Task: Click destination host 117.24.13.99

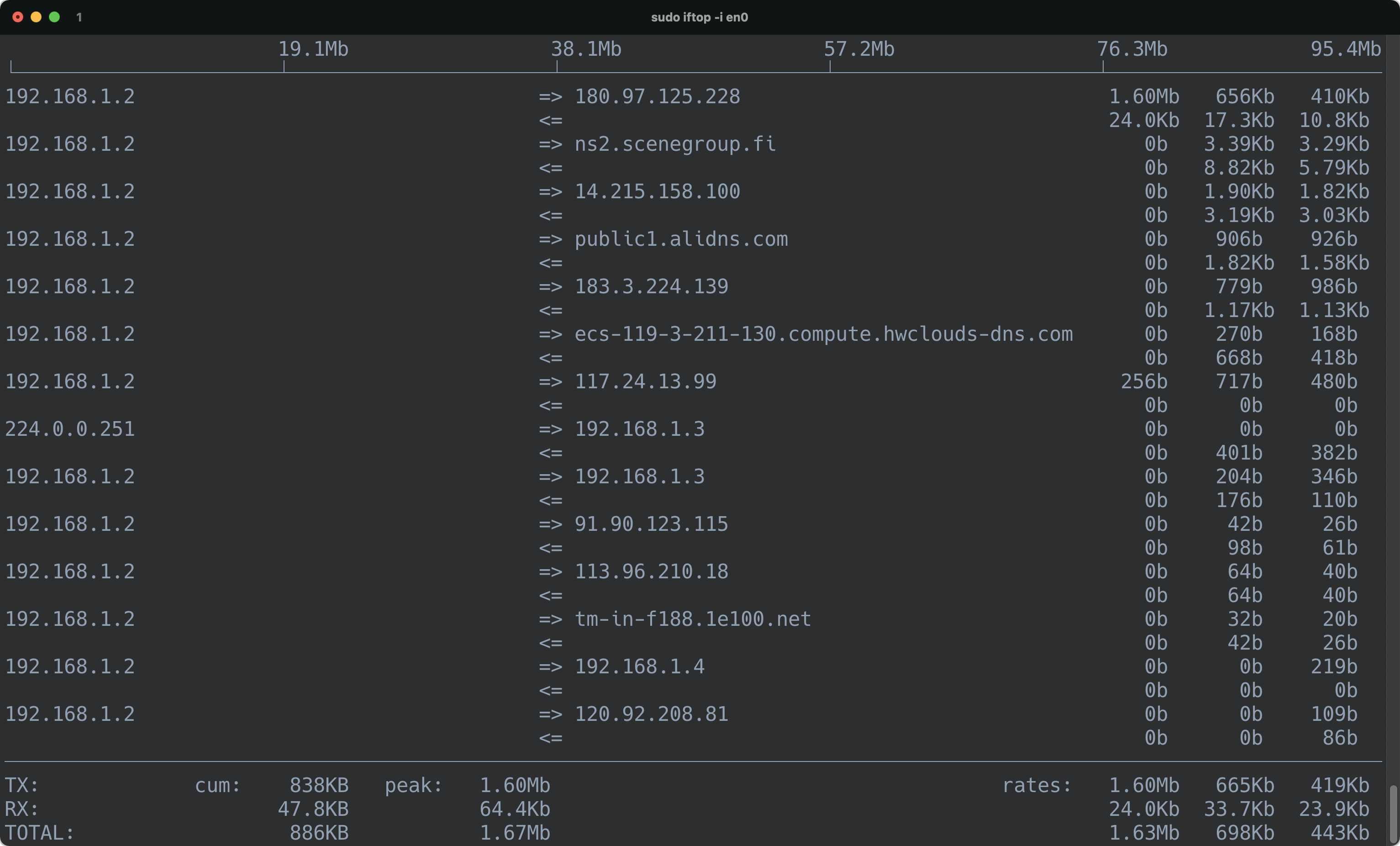Action: click(646, 381)
